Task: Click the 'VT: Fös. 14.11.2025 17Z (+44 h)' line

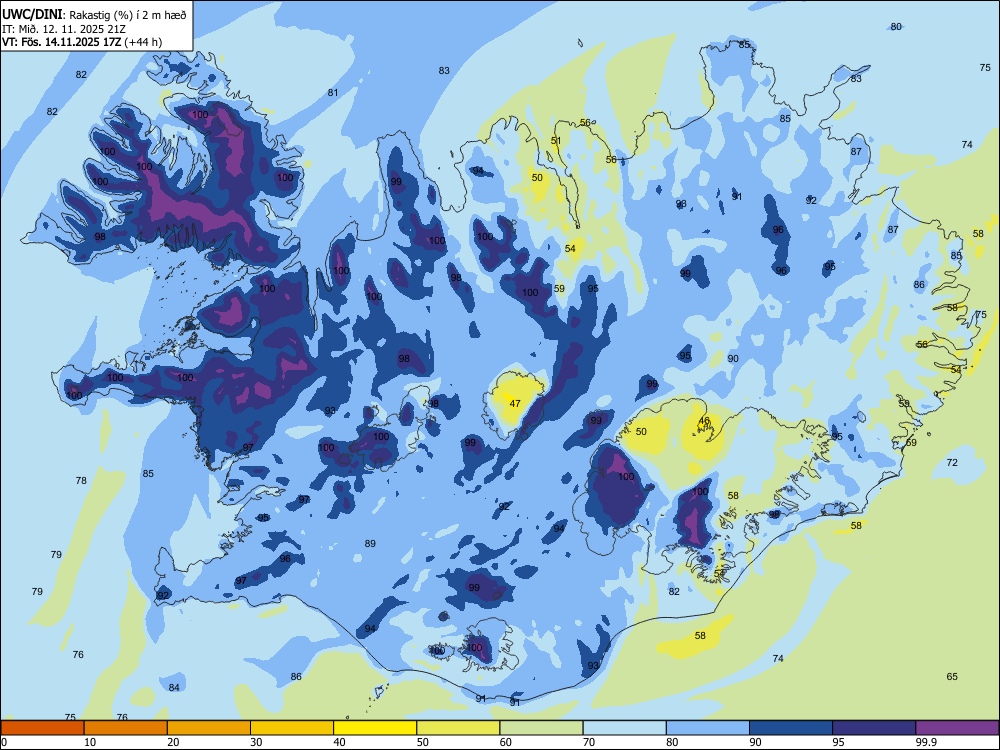Action: click(82, 42)
